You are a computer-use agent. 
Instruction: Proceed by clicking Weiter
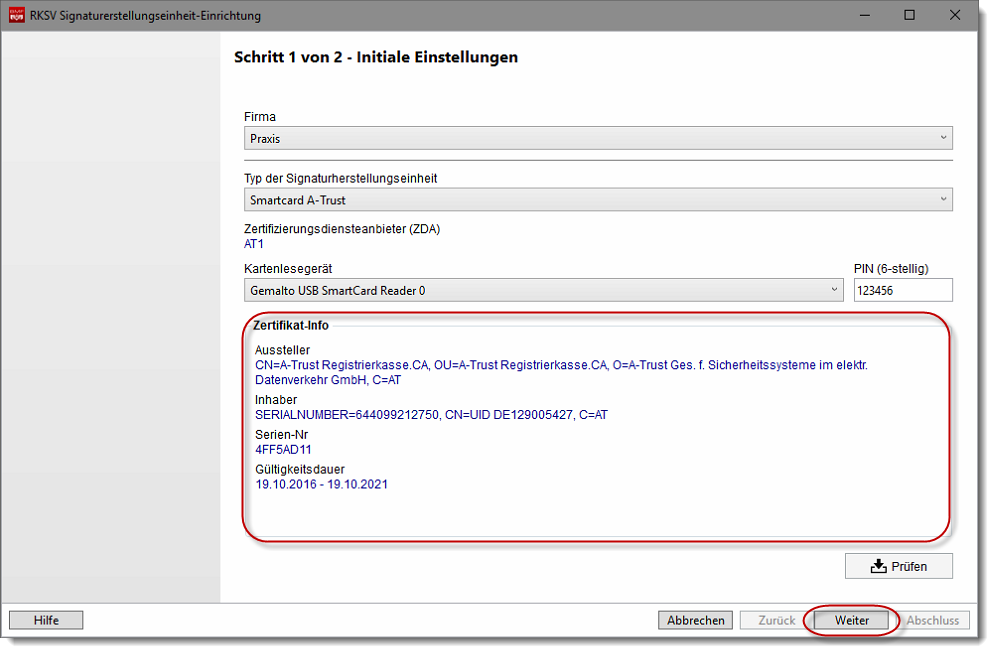(x=852, y=620)
